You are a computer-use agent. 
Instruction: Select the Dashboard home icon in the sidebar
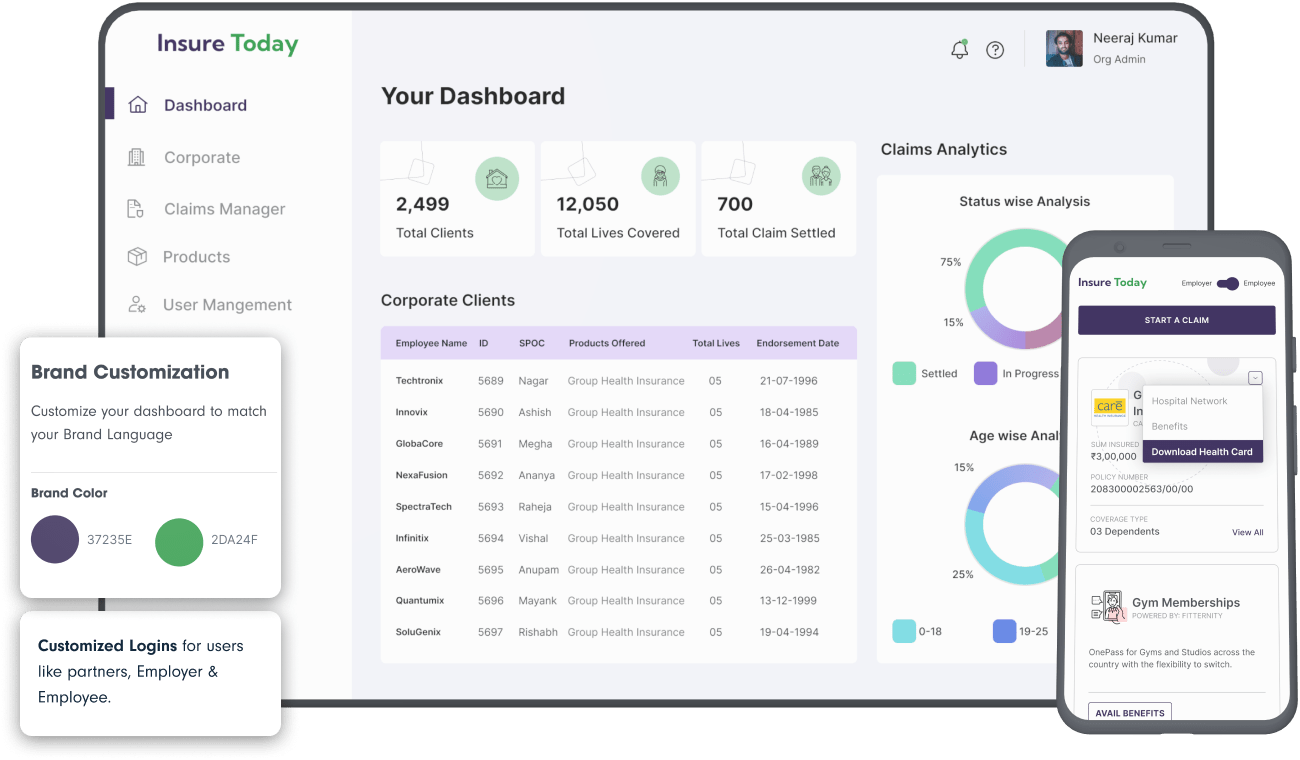point(137,103)
